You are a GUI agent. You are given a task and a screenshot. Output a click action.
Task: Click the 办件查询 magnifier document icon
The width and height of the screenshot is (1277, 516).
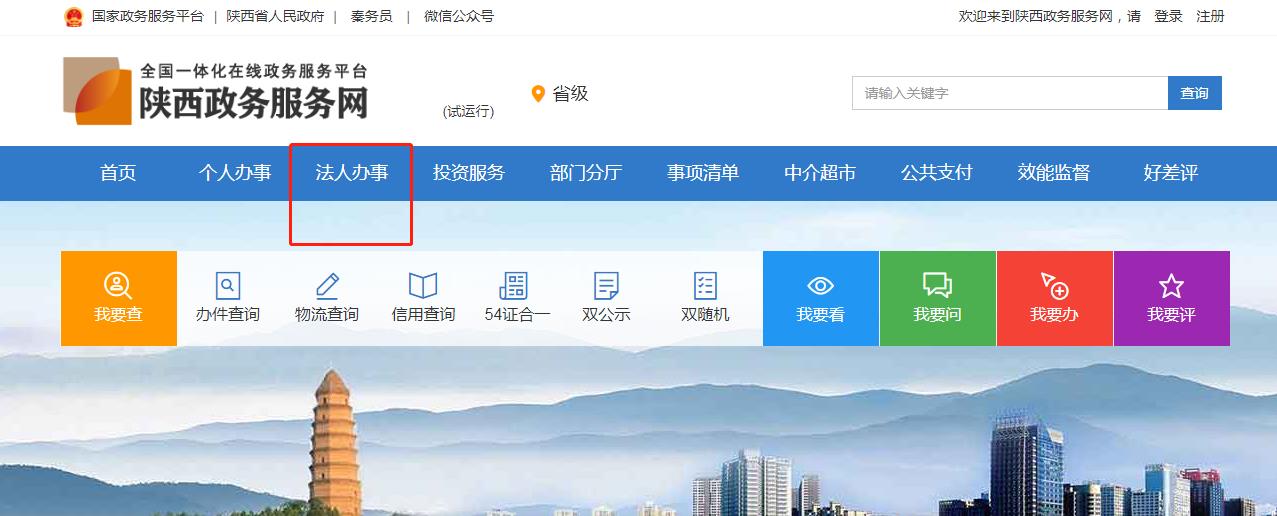[228, 286]
